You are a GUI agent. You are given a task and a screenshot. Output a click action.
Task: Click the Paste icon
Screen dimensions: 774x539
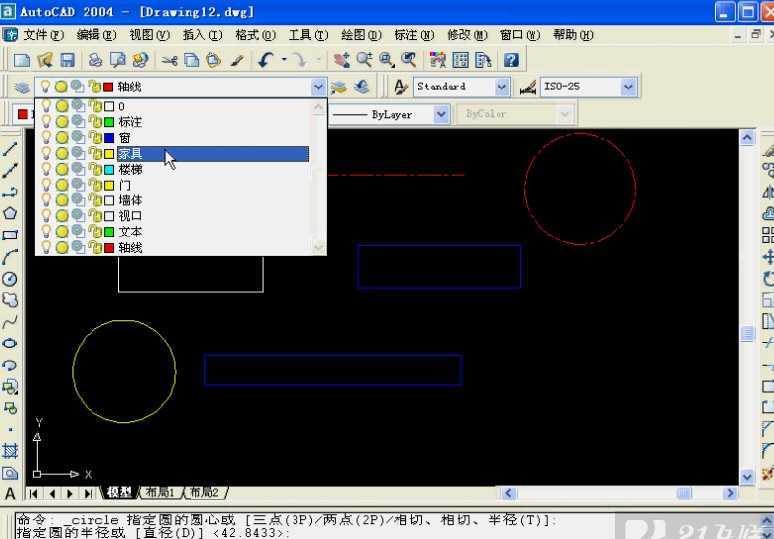coord(213,60)
